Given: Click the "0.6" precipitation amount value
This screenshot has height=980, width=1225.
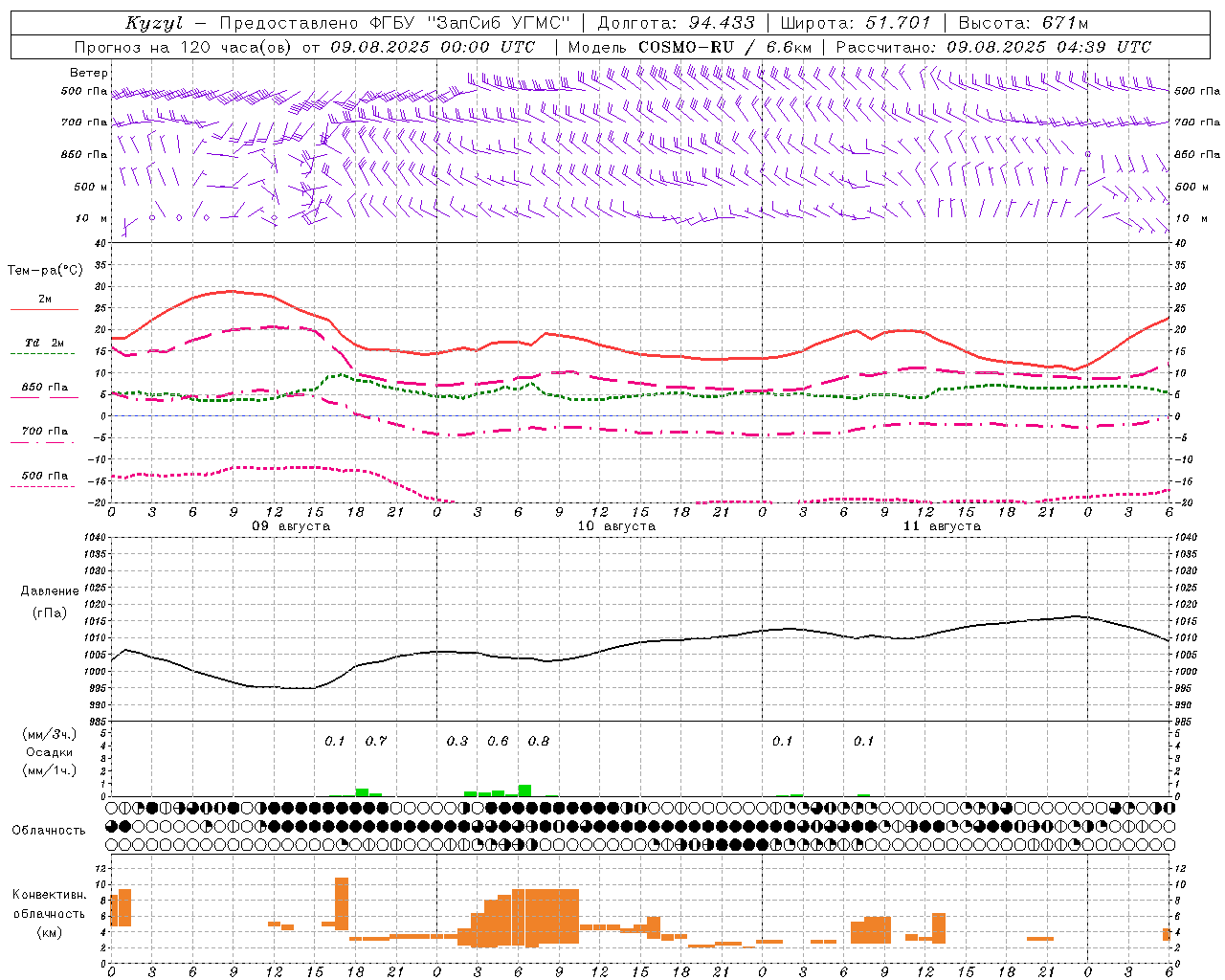Looking at the screenshot, I should (498, 741).
